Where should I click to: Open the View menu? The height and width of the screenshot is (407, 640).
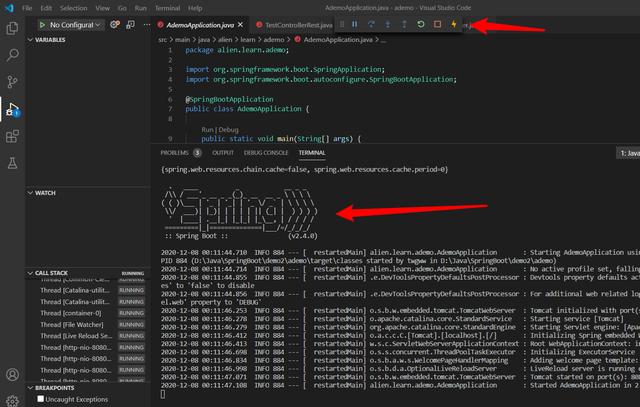click(x=102, y=8)
